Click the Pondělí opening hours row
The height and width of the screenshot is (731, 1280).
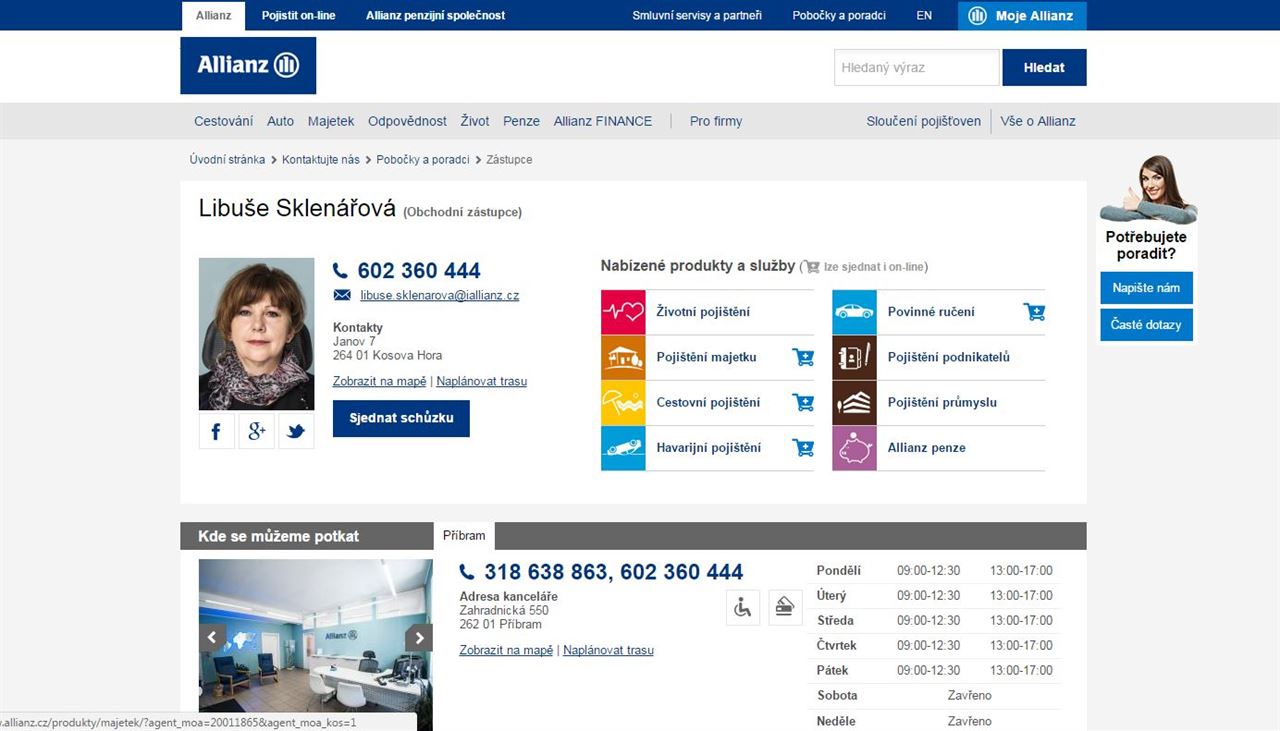coord(934,571)
